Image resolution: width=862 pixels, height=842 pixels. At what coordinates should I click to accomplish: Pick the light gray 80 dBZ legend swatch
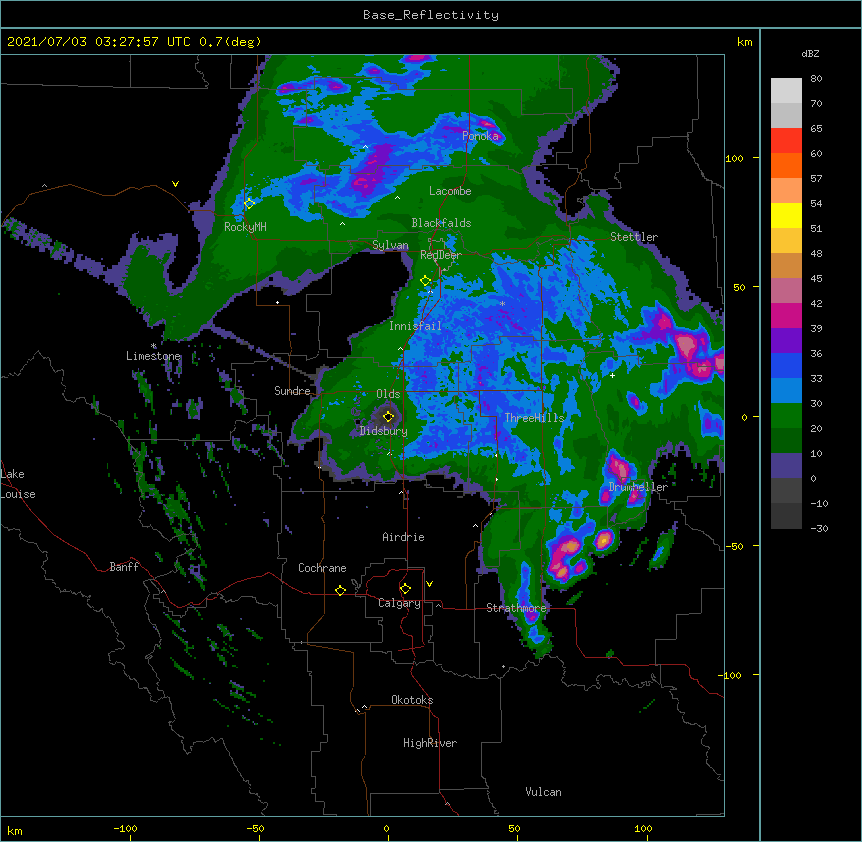click(786, 90)
